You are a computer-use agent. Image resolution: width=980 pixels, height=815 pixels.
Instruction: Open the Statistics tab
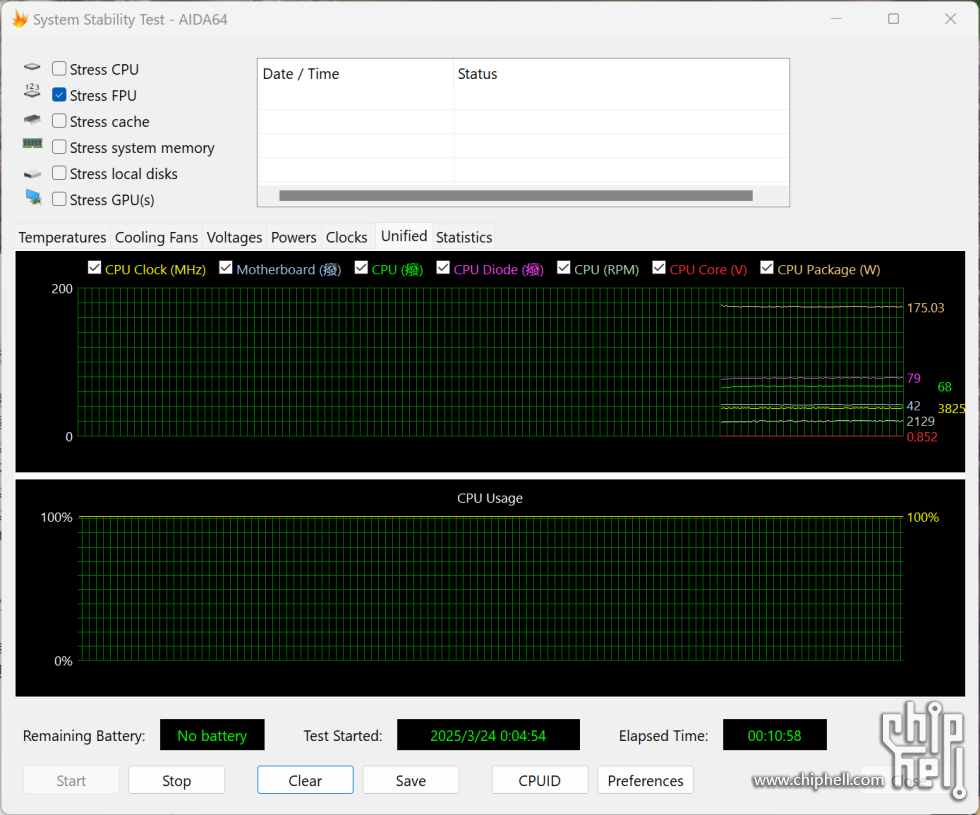[464, 238]
